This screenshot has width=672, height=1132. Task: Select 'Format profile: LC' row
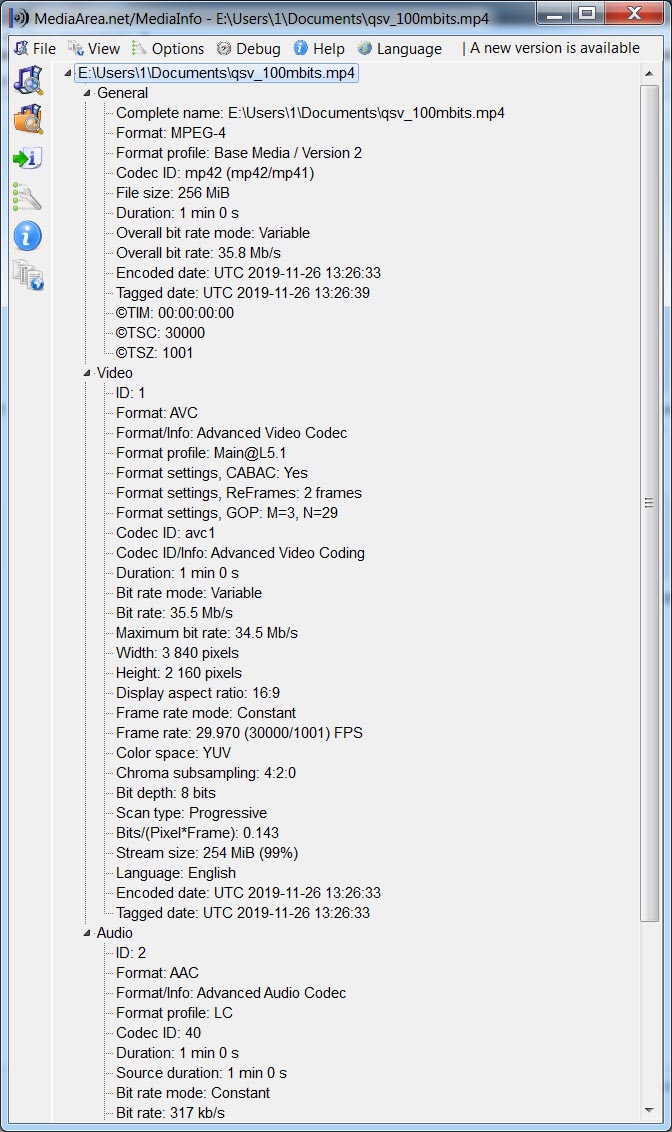[175, 1013]
